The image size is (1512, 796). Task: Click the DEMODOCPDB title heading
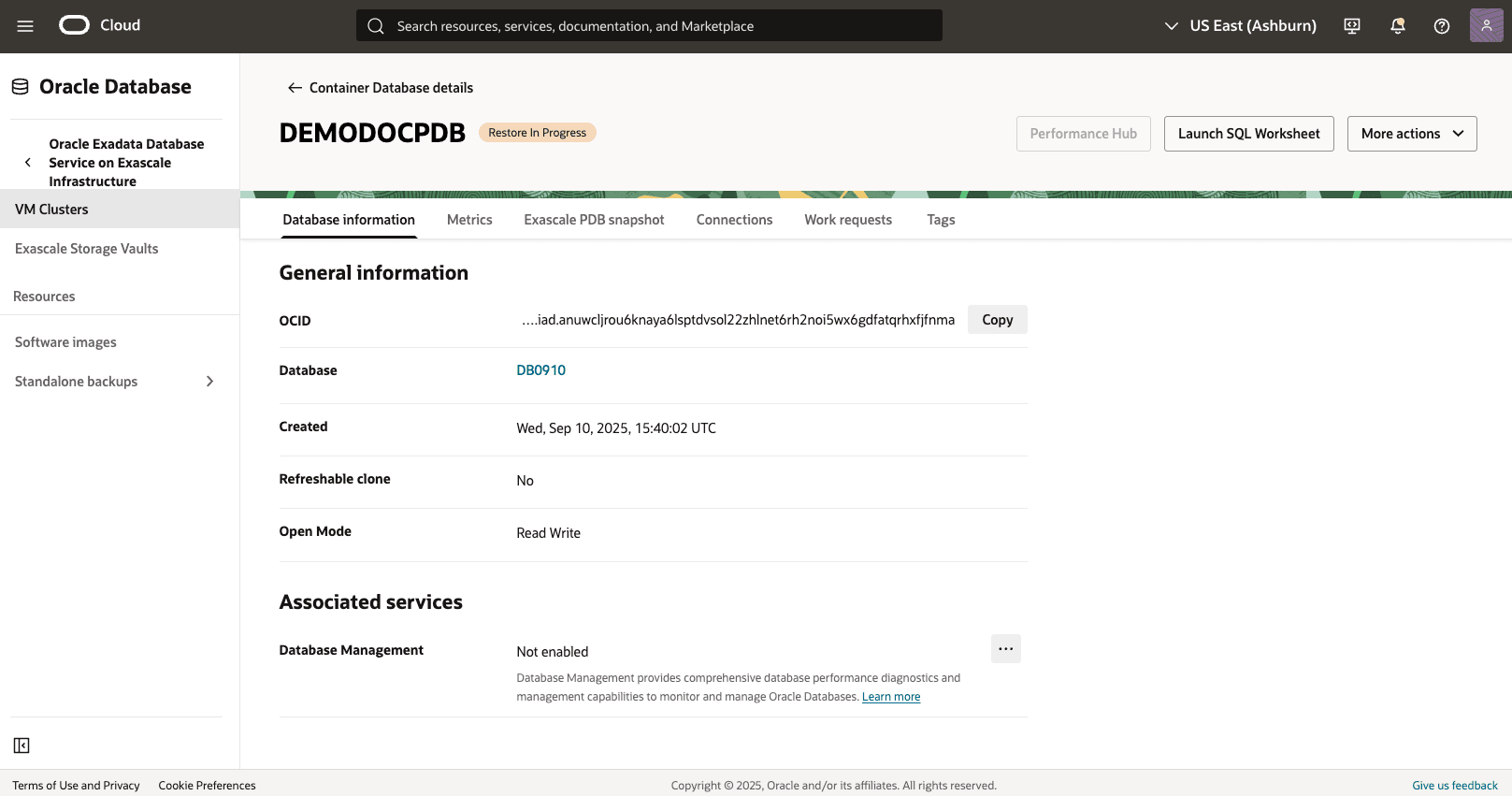[x=372, y=133]
